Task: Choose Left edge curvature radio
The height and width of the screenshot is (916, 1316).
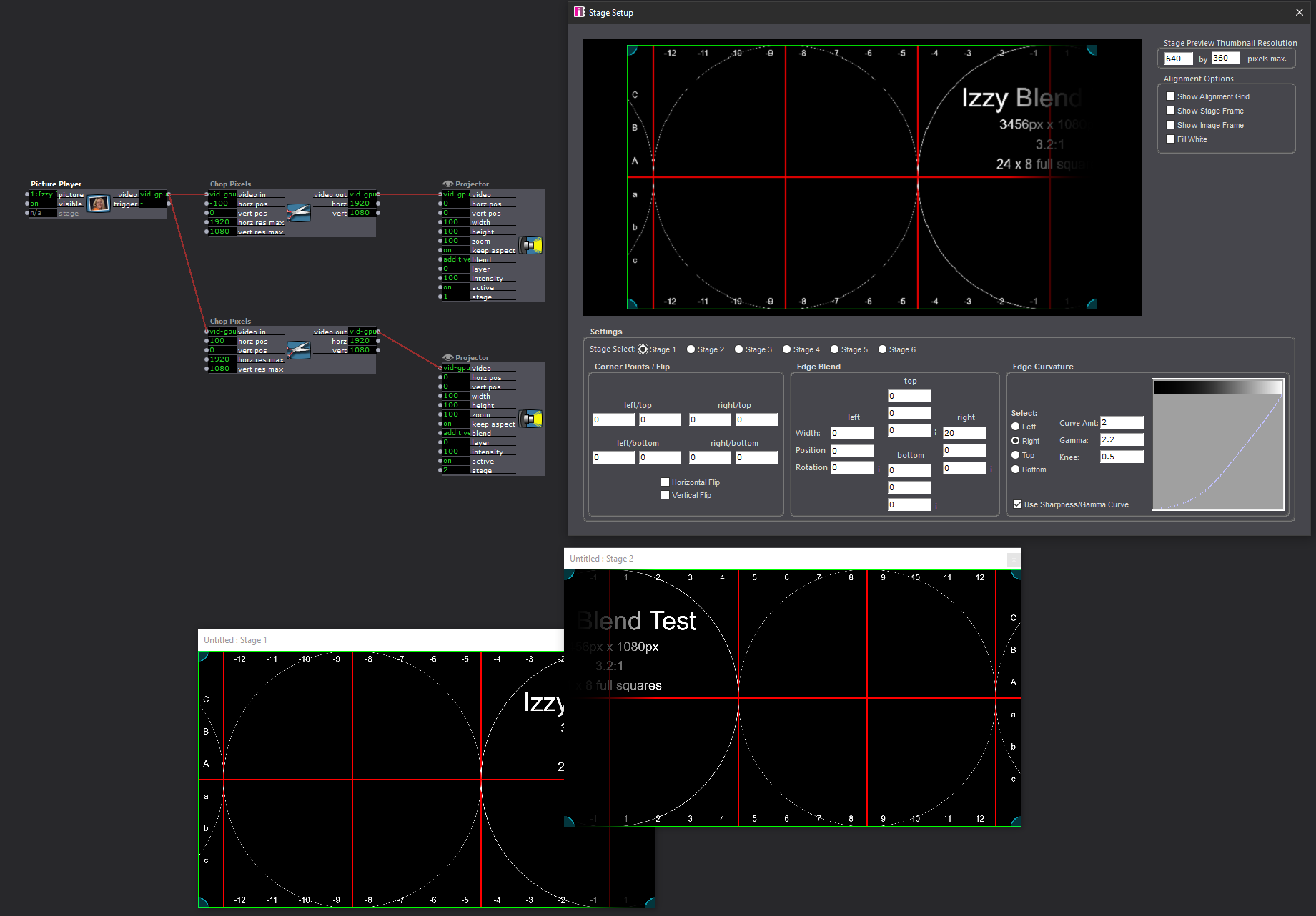Action: (x=1015, y=427)
